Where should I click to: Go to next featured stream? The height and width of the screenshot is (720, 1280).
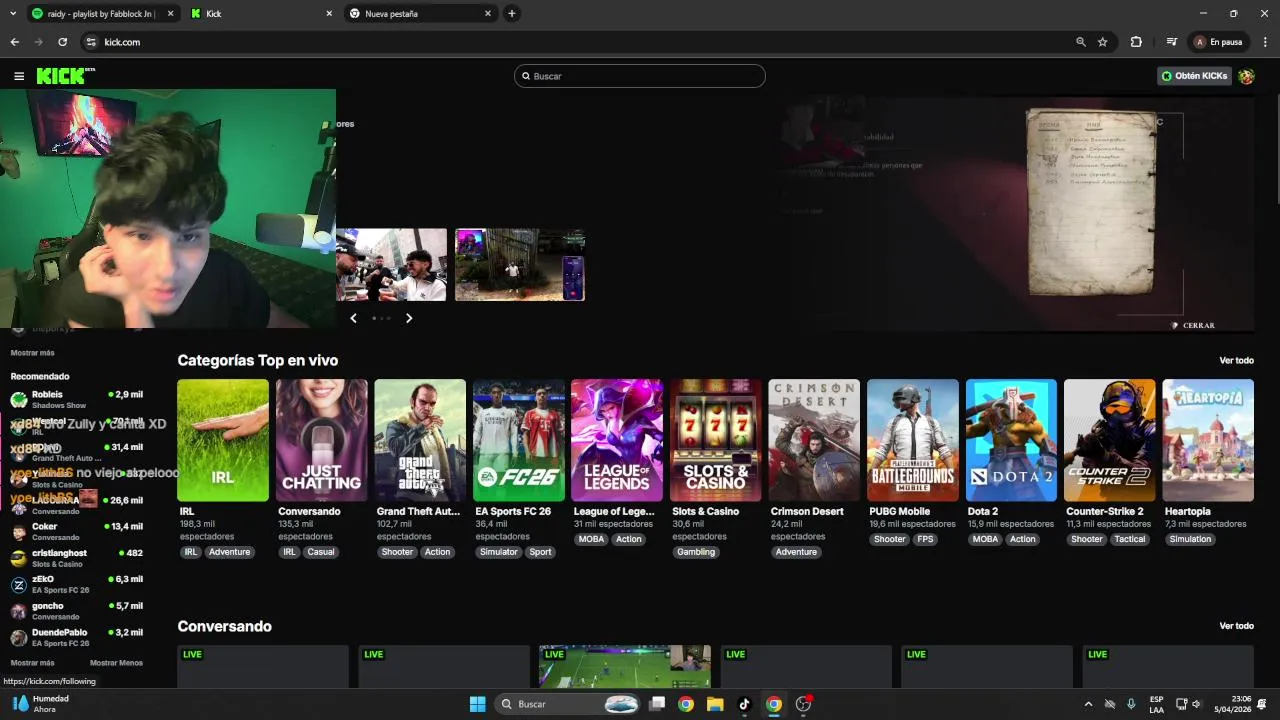pyautogui.click(x=409, y=318)
